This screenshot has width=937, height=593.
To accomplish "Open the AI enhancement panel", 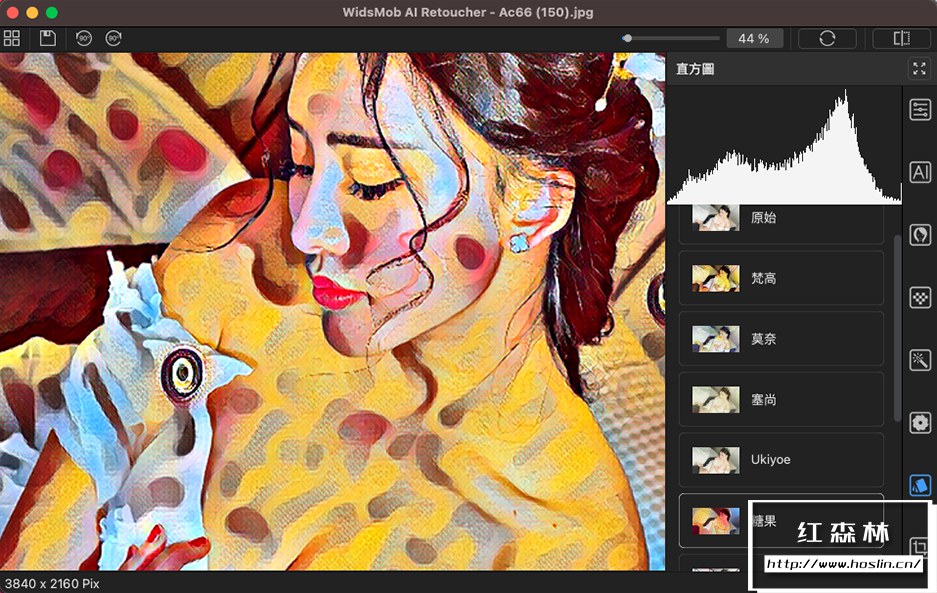I will [x=919, y=172].
